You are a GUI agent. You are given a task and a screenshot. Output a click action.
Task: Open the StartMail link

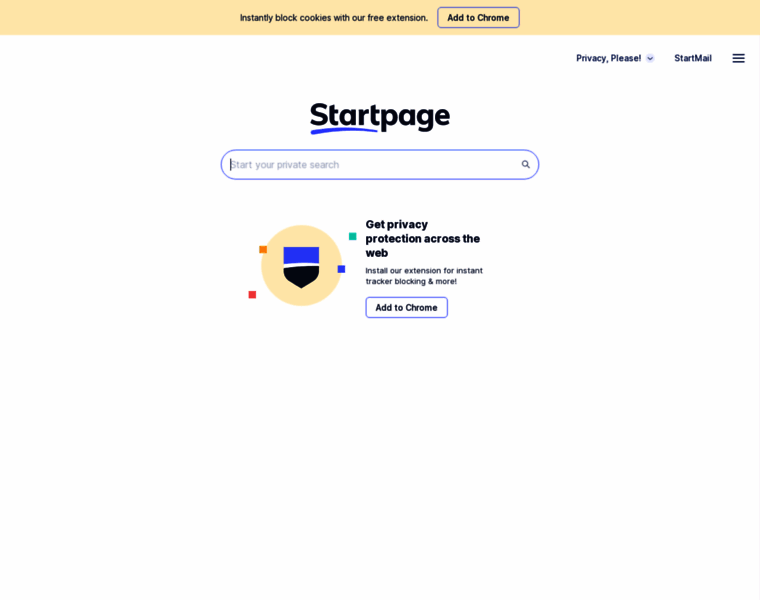click(x=693, y=58)
